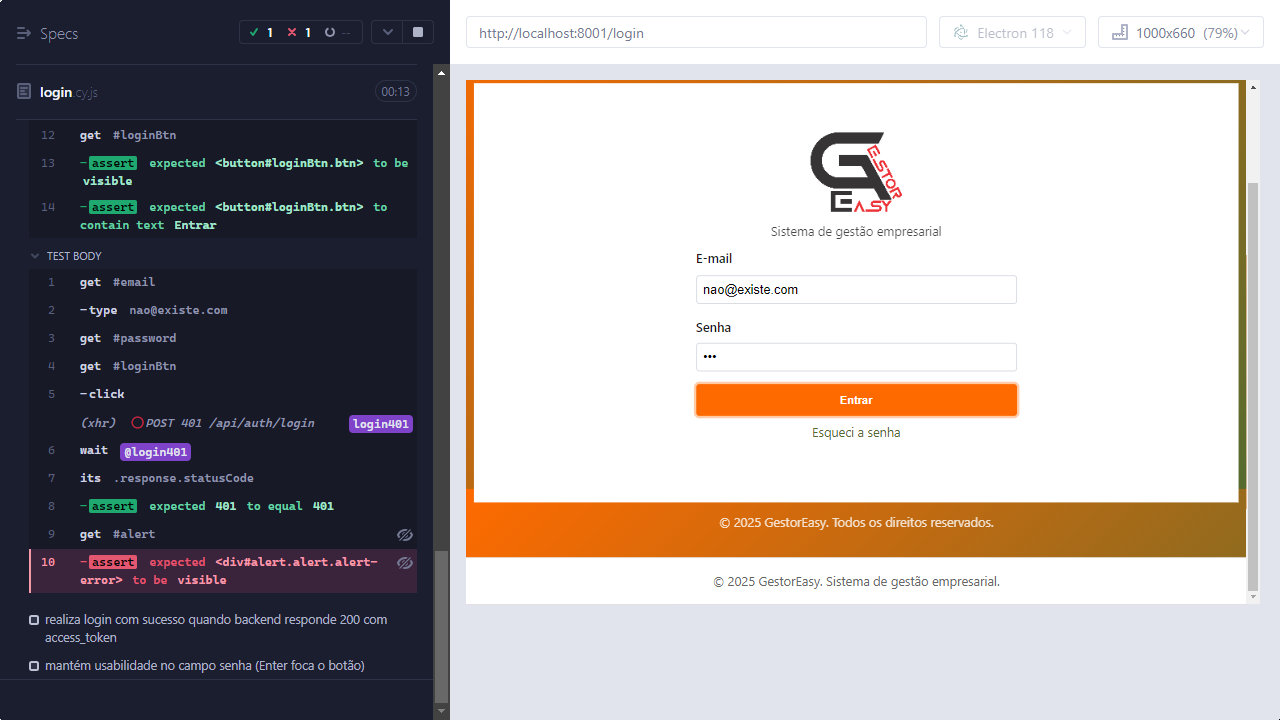
Task: Click the red circle on the POST 401 request
Action: point(137,423)
